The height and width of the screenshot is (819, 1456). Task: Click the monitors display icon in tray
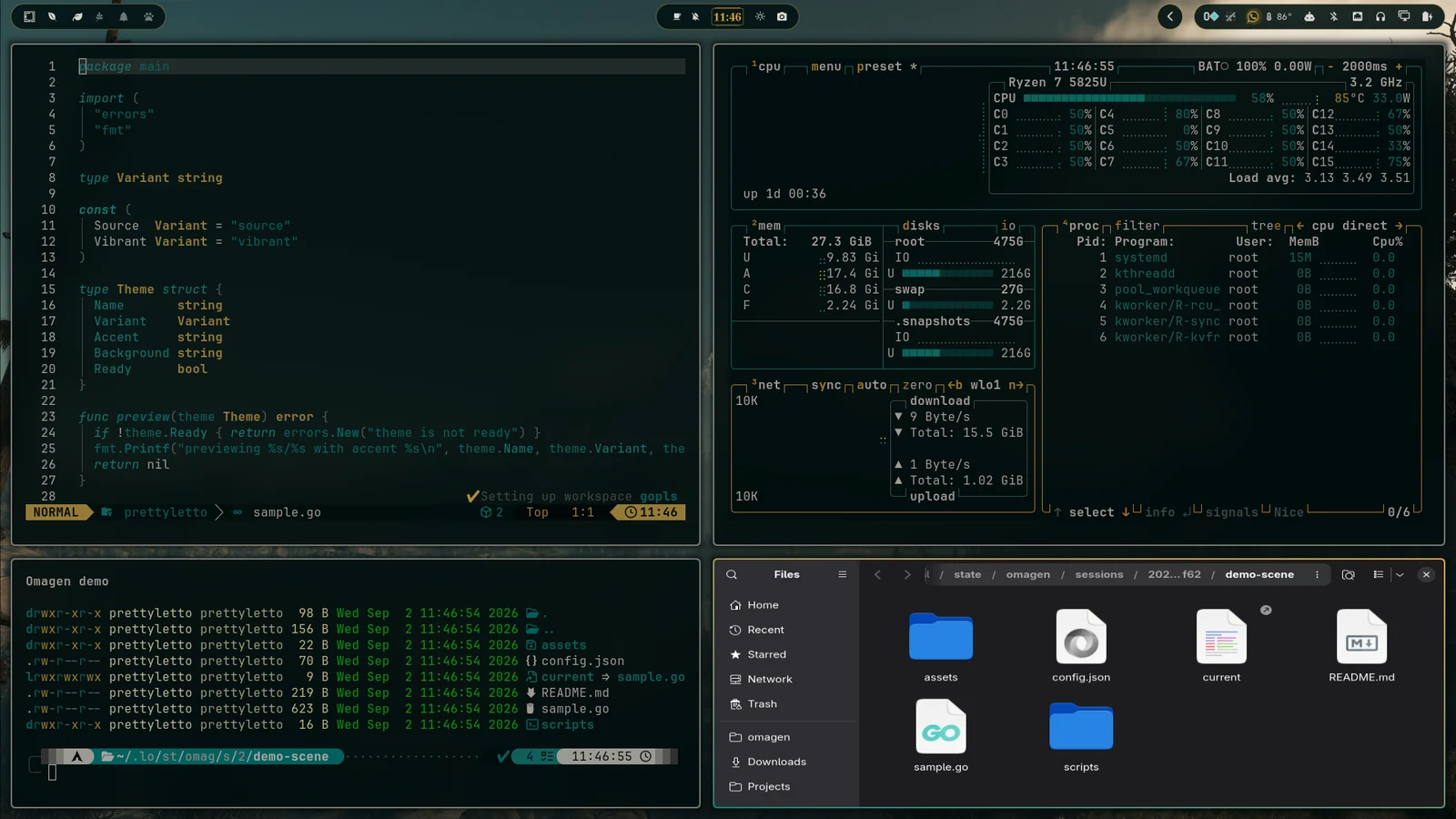[x=1404, y=16]
